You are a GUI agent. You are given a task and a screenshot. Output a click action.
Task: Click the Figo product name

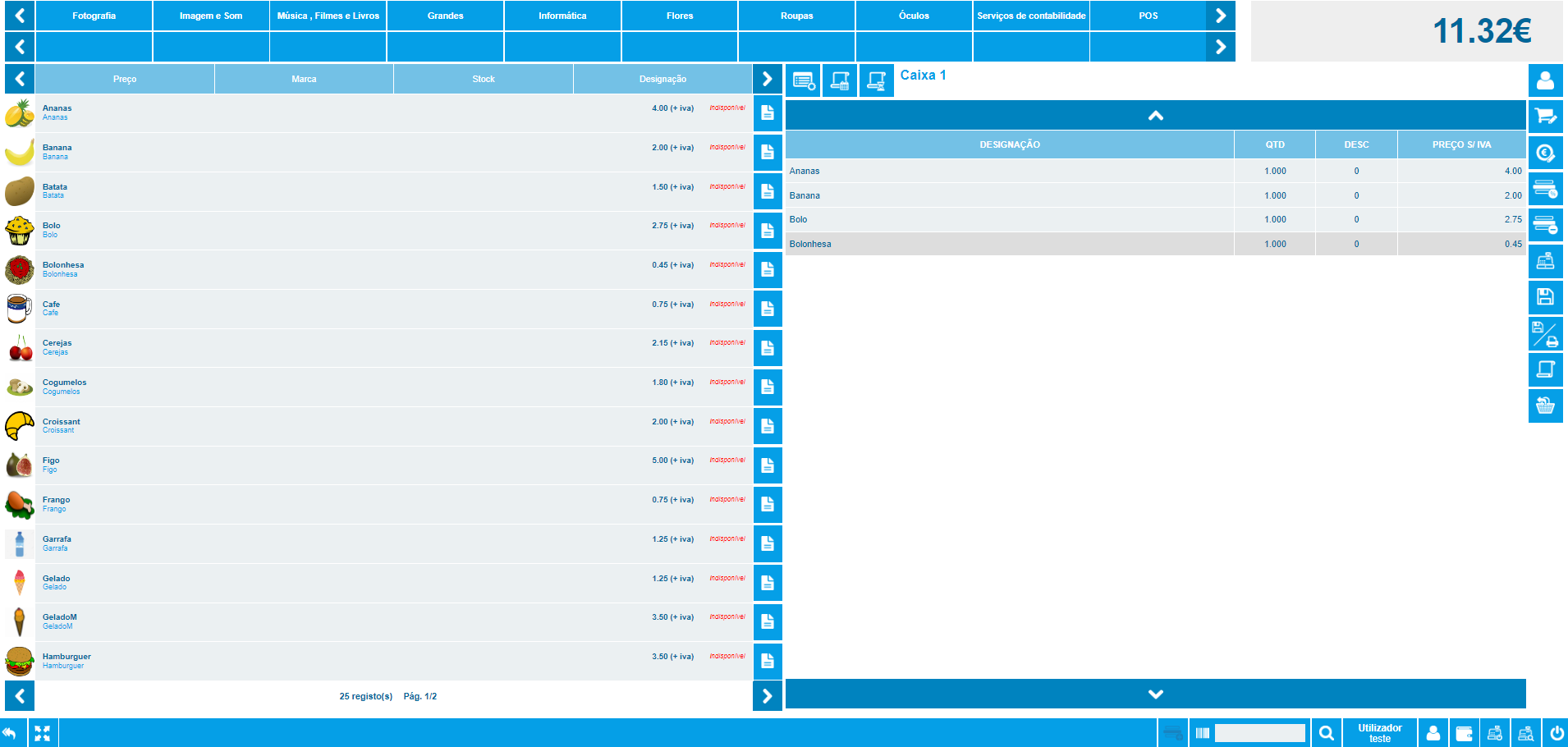51,461
